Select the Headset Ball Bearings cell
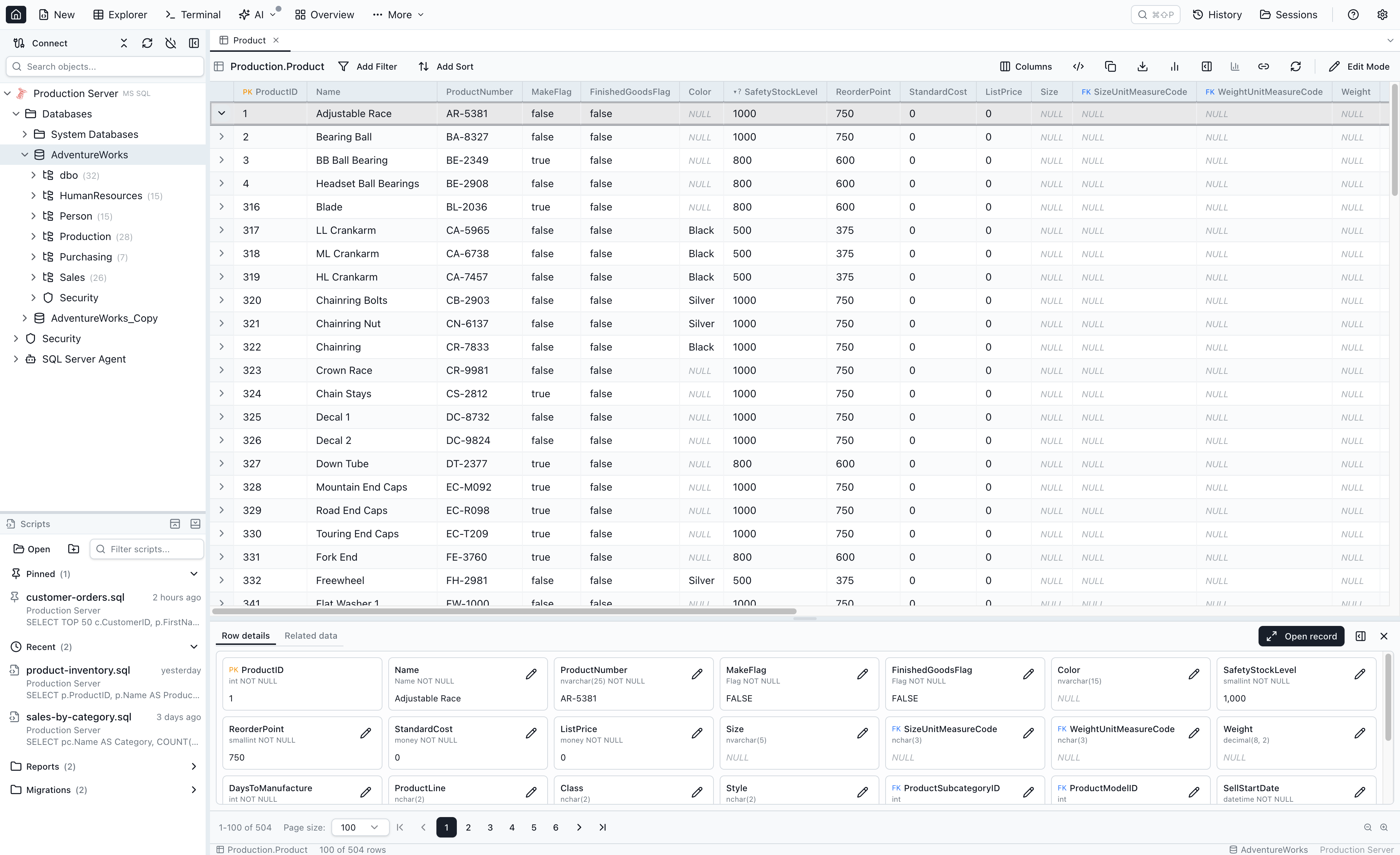The width and height of the screenshot is (1400, 855). tap(372, 183)
